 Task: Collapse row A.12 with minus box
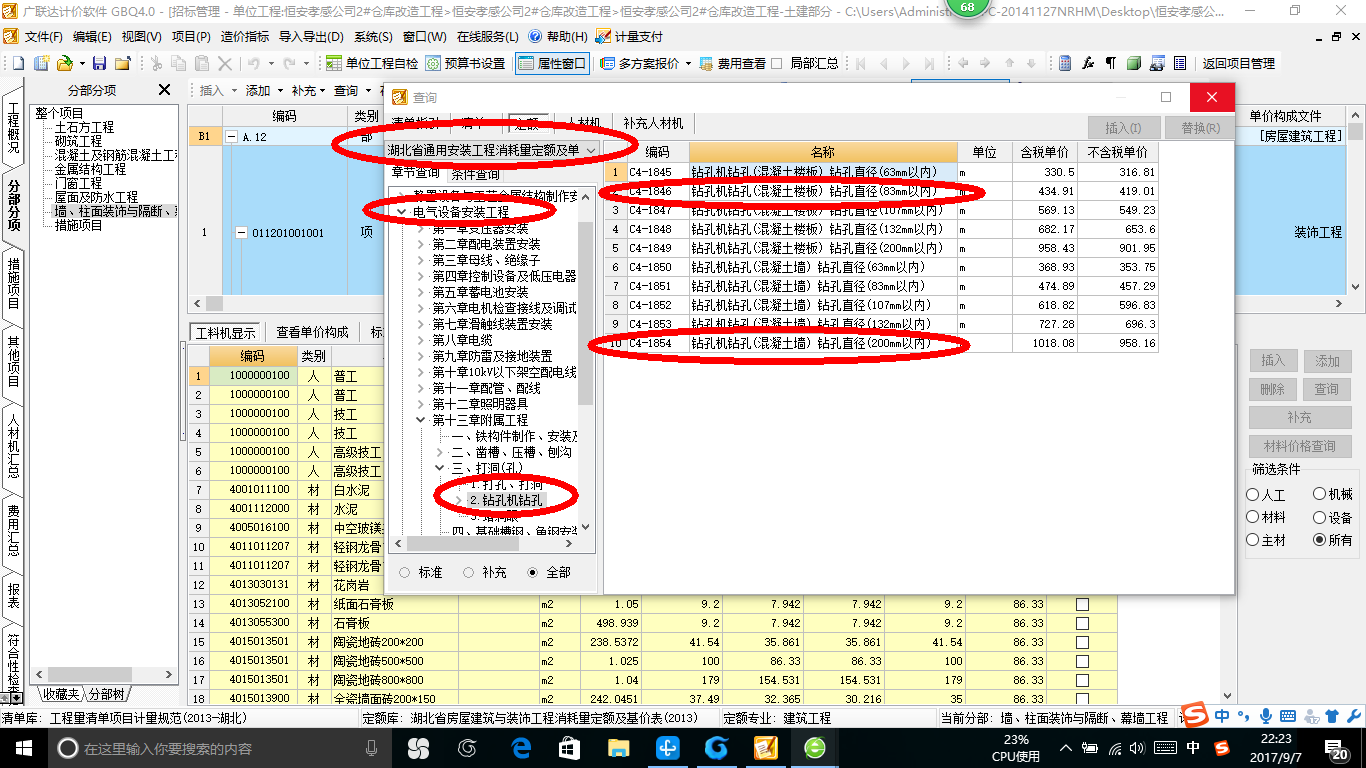(x=231, y=136)
